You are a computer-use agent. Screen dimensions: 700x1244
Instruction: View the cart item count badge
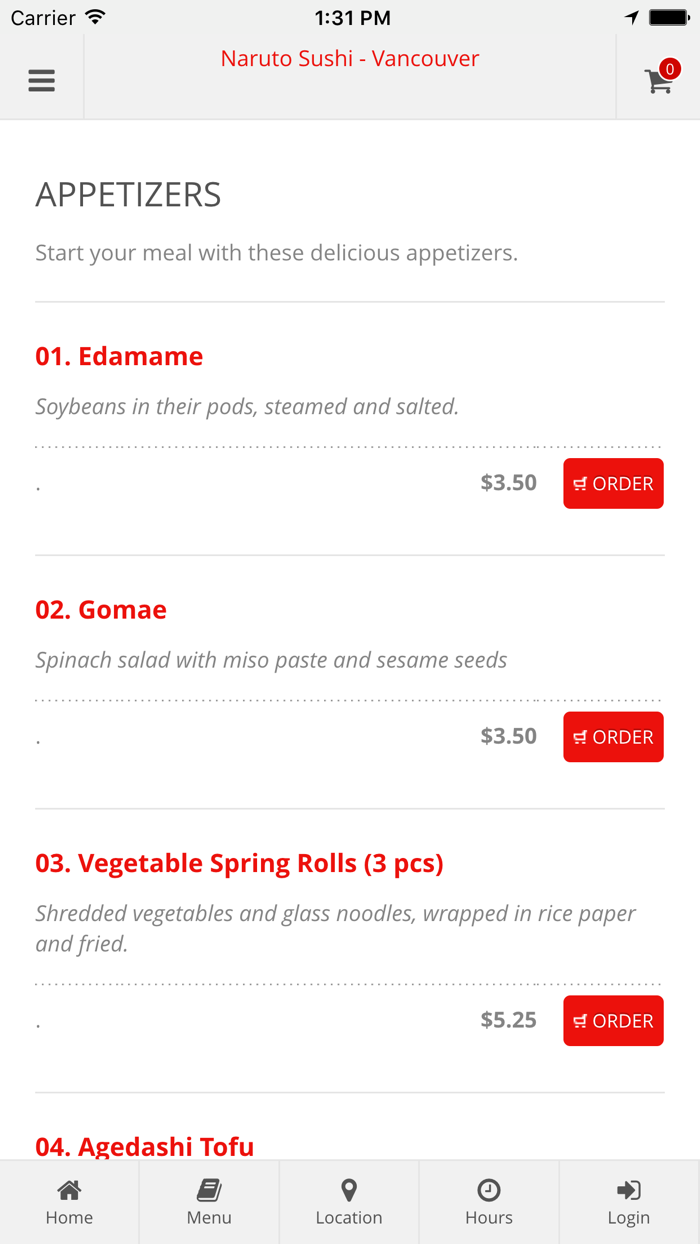[x=669, y=68]
